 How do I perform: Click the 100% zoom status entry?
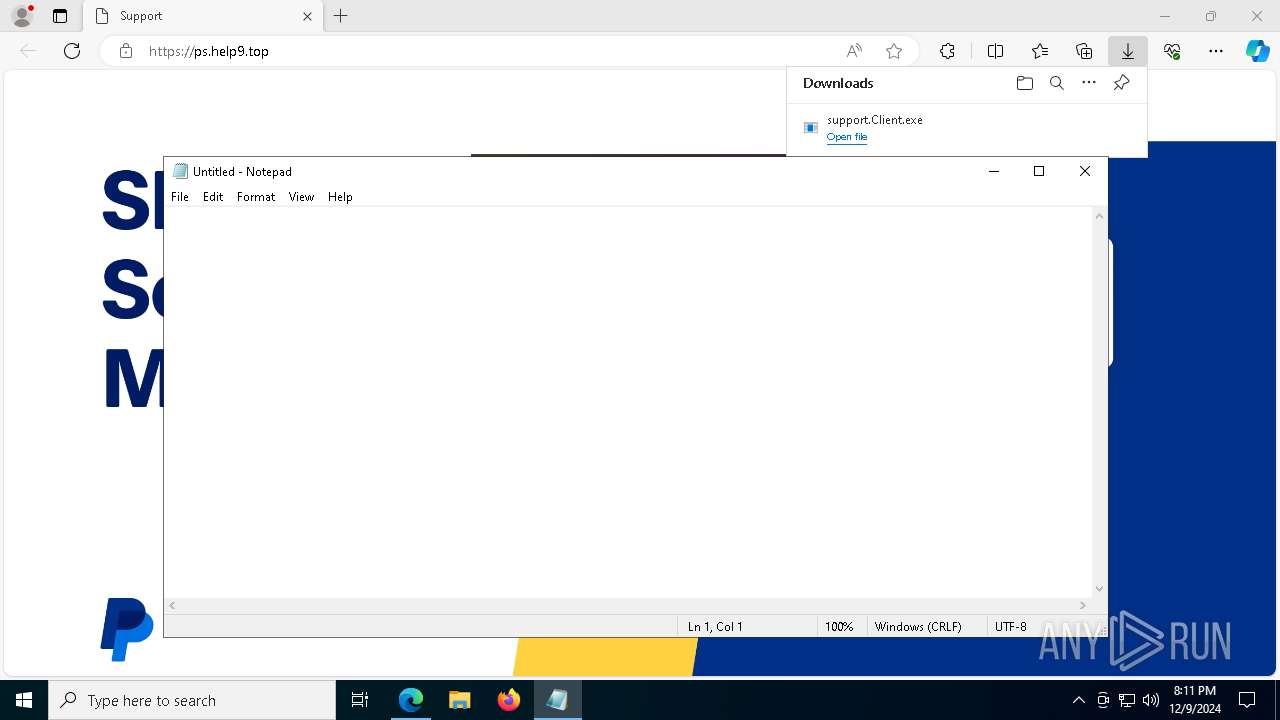[x=839, y=627]
